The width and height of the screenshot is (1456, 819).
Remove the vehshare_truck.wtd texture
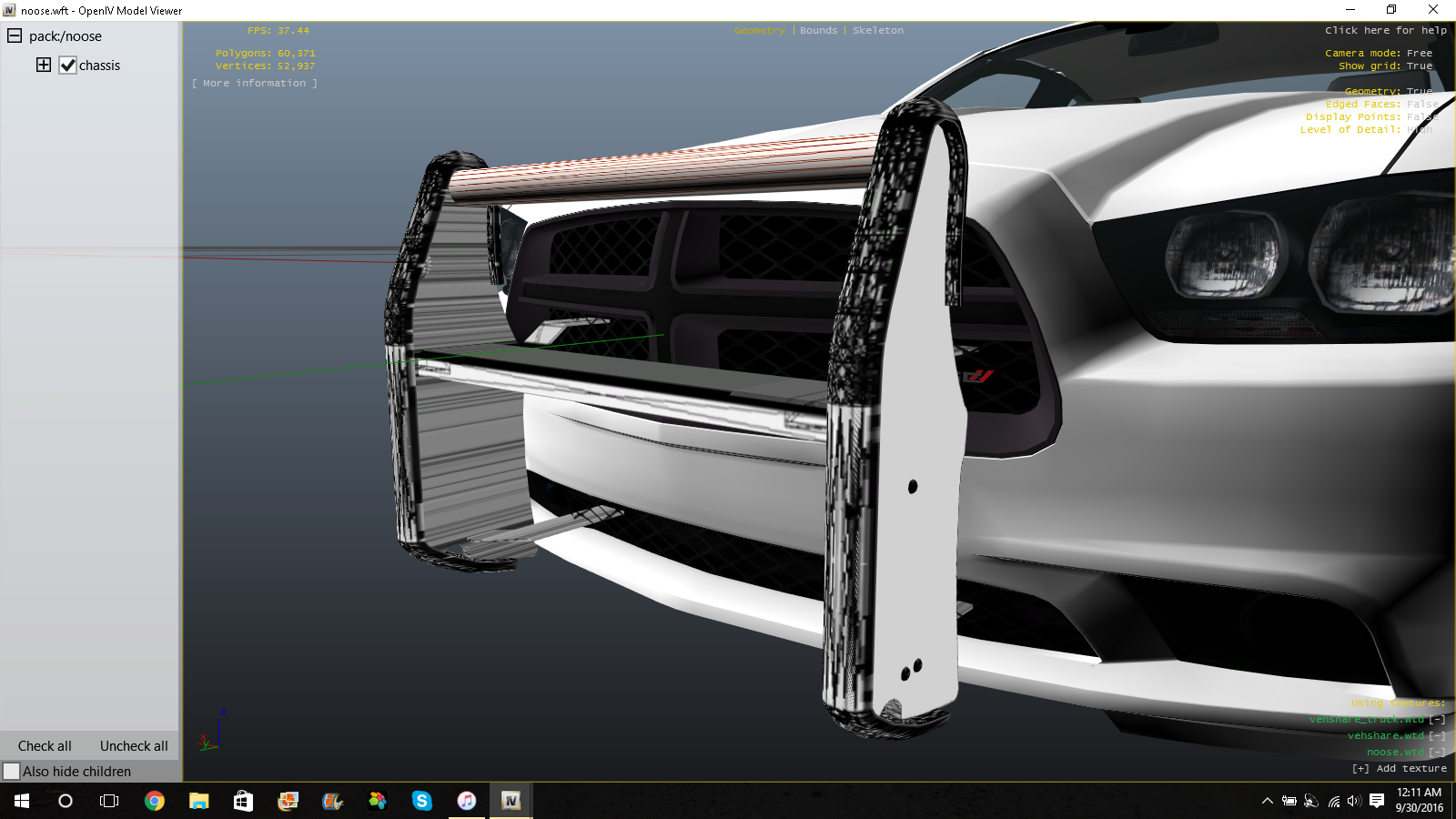(x=1437, y=719)
